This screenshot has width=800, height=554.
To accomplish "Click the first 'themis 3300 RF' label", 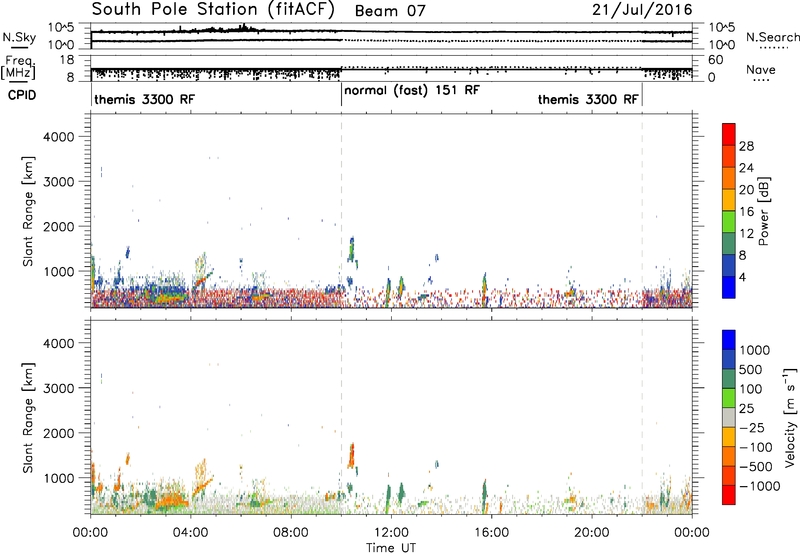I will click(144, 99).
